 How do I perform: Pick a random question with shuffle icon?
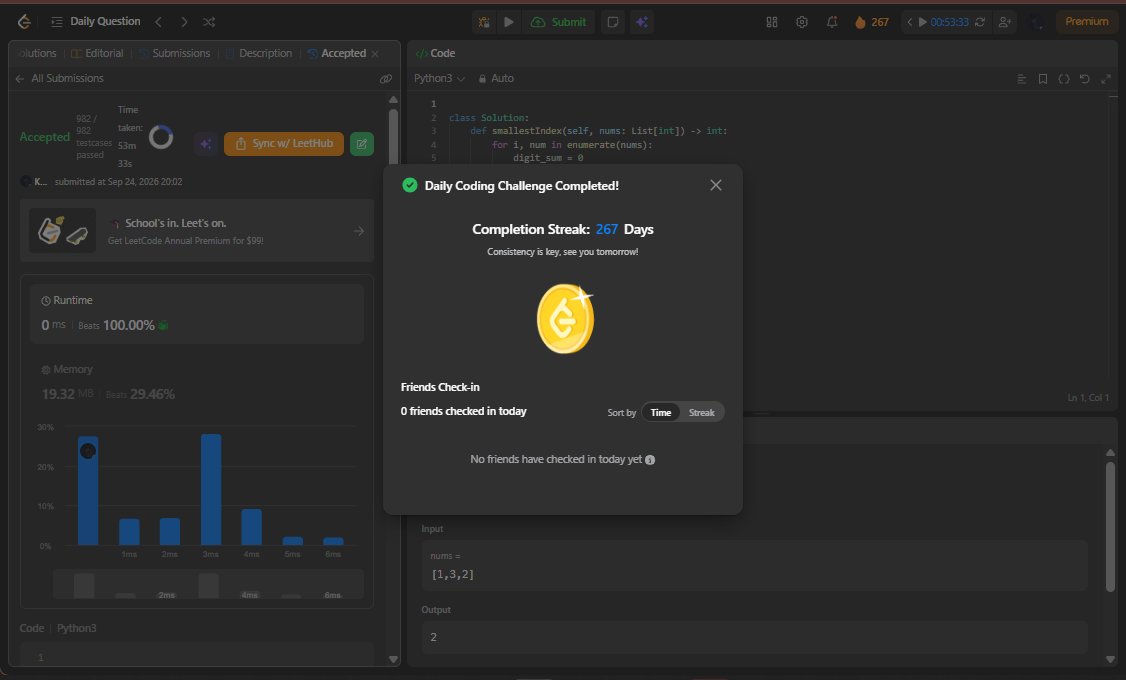click(209, 22)
